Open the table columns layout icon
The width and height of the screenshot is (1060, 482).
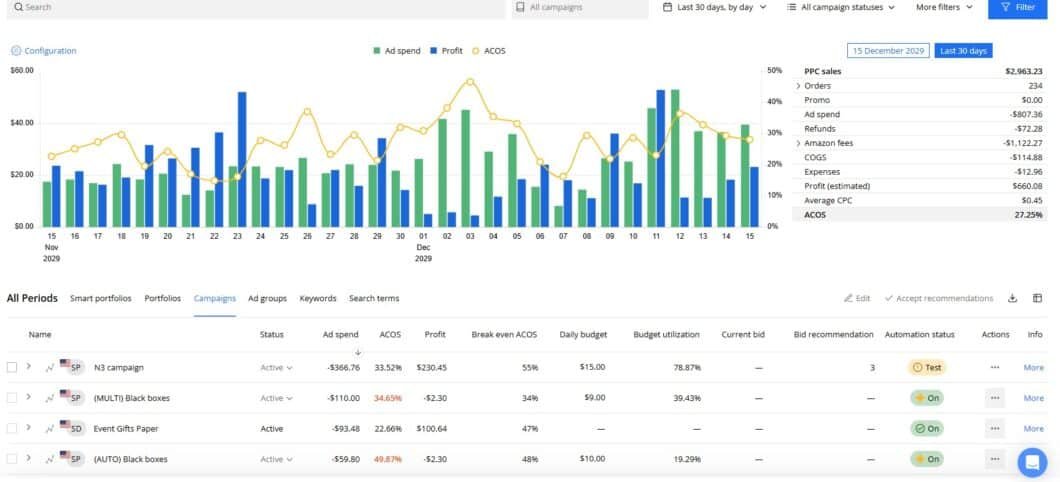[1037, 298]
